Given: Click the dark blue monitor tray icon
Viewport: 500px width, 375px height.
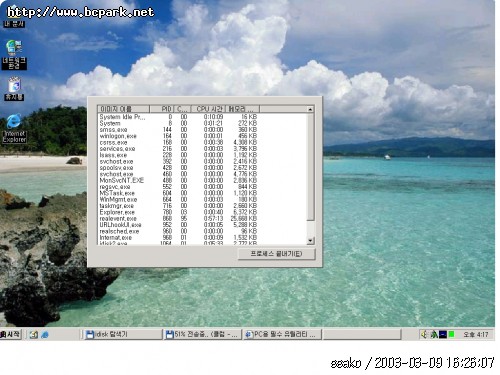Looking at the screenshot, I should click(443, 334).
